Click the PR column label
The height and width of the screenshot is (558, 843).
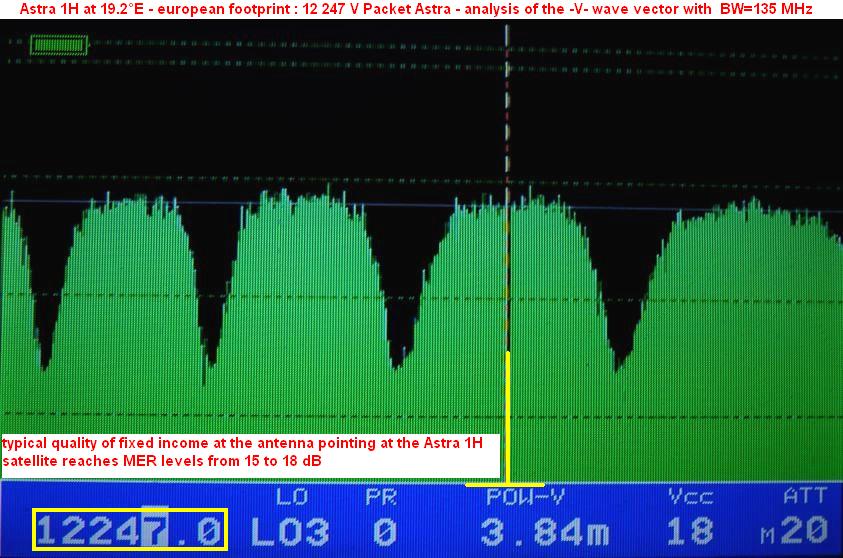tap(382, 496)
